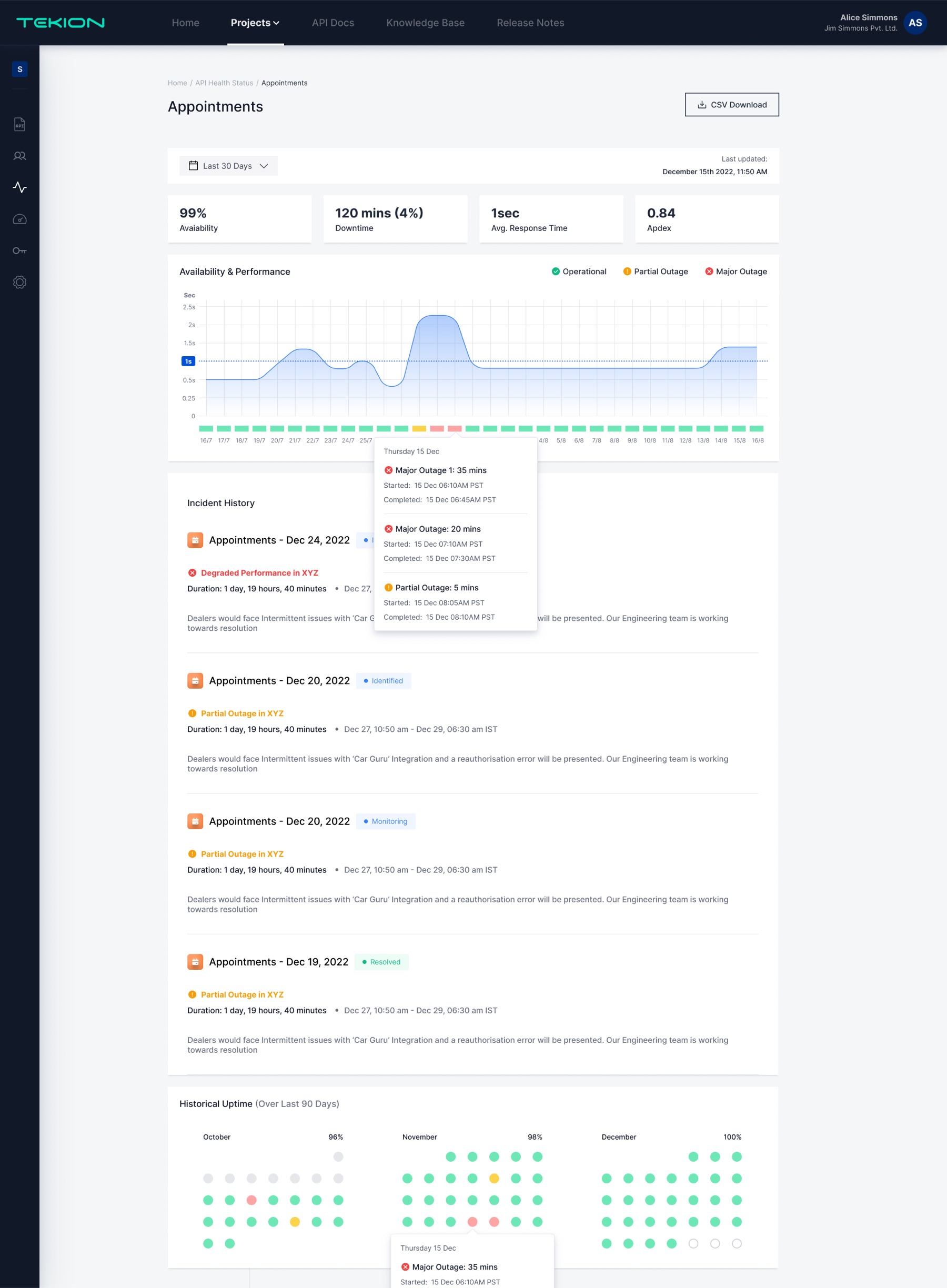This screenshot has width=947, height=1288.
Task: Click the calendar icon beside Appointments - Dec 24, 2022
Action: pos(195,540)
